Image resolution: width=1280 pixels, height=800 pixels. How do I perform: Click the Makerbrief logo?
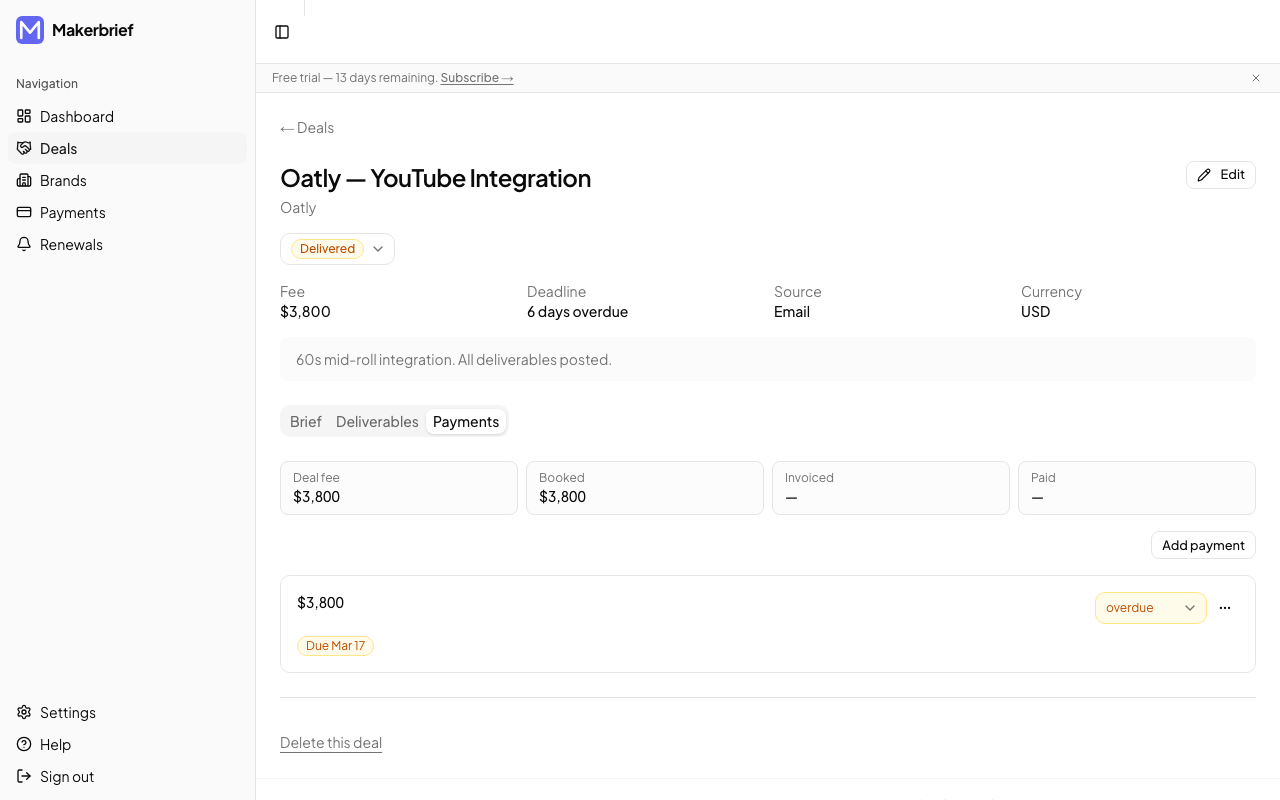click(x=29, y=30)
